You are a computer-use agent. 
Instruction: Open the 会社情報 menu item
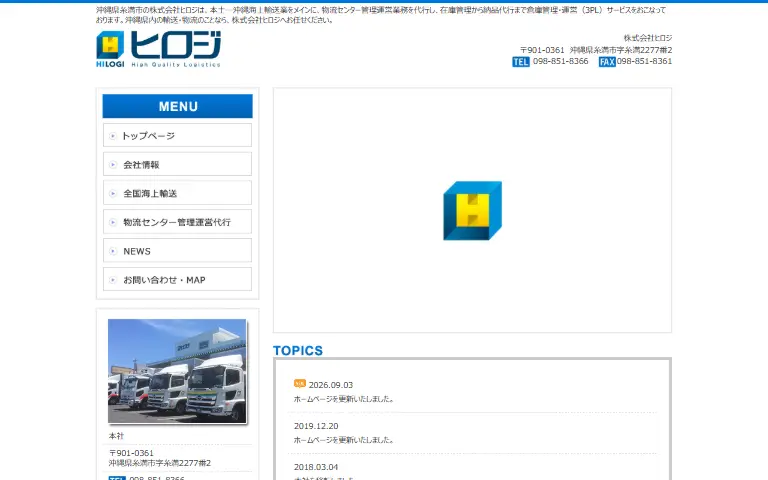point(177,165)
